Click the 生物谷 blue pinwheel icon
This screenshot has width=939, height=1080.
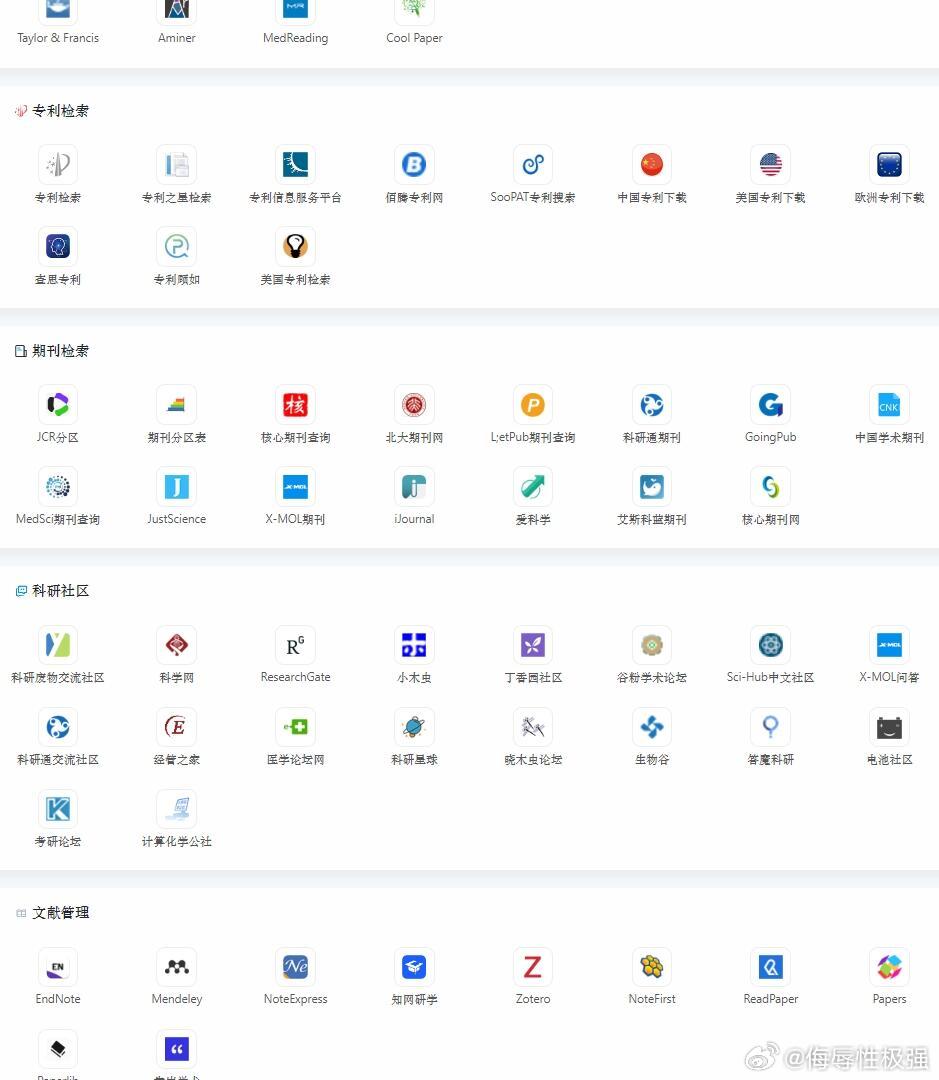point(652,727)
